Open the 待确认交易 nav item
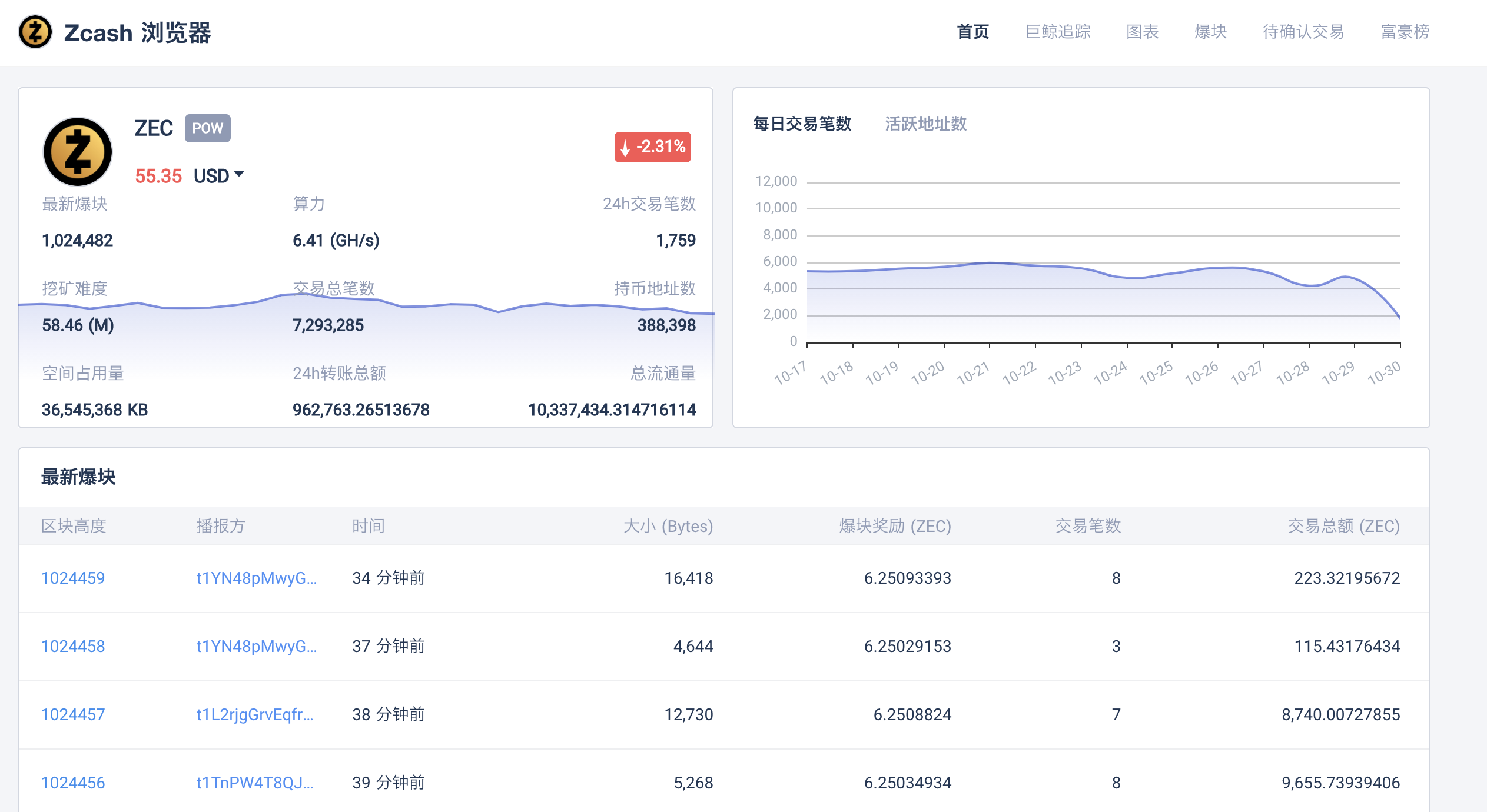 (1304, 32)
